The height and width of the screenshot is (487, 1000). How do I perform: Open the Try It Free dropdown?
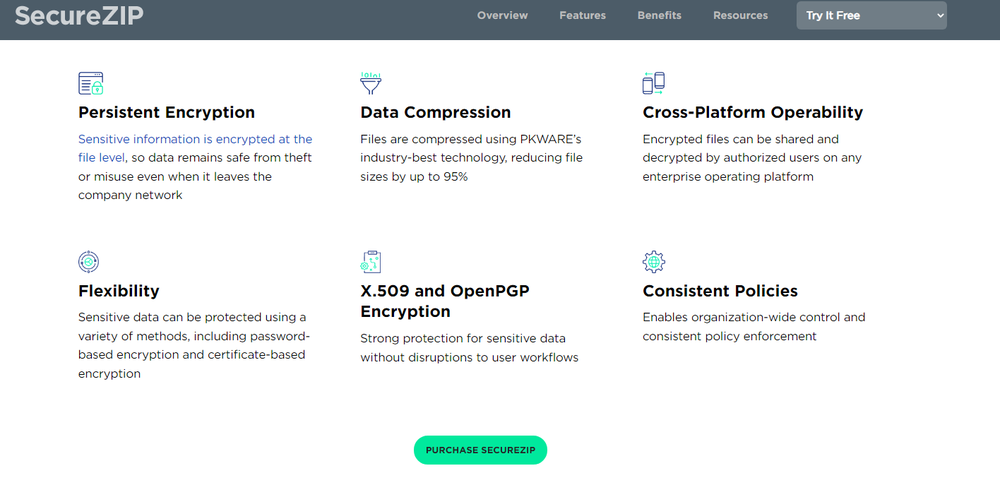[871, 15]
